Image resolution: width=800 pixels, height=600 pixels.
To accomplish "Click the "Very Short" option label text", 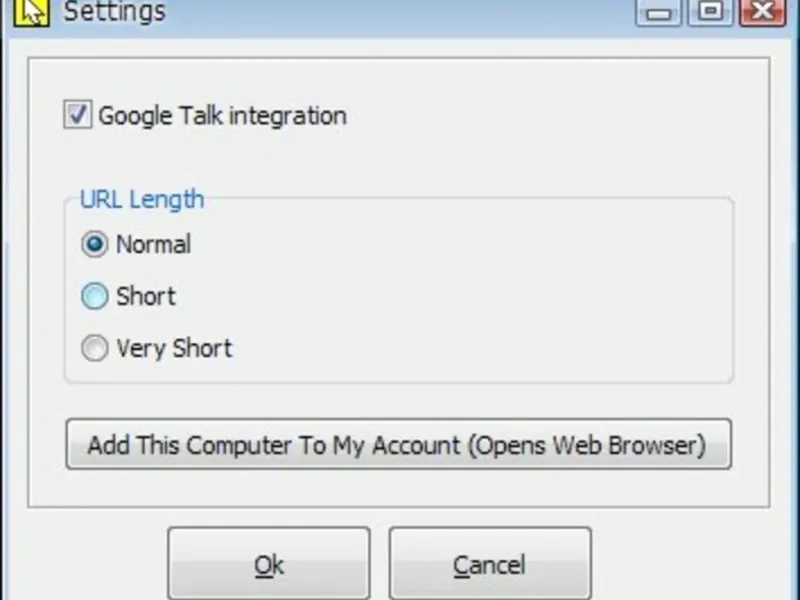I will tap(174, 349).
